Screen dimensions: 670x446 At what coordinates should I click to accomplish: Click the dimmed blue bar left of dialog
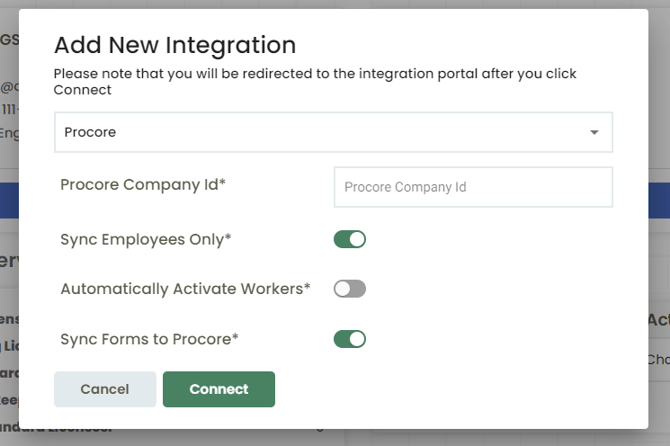click(9, 200)
